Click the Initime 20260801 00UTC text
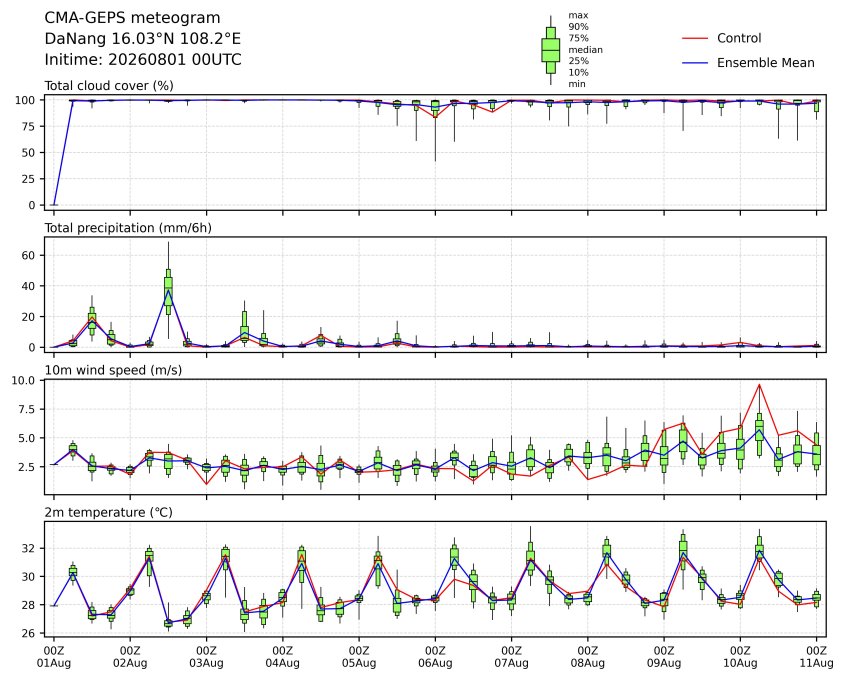This screenshot has height=680, width=845. [143, 59]
